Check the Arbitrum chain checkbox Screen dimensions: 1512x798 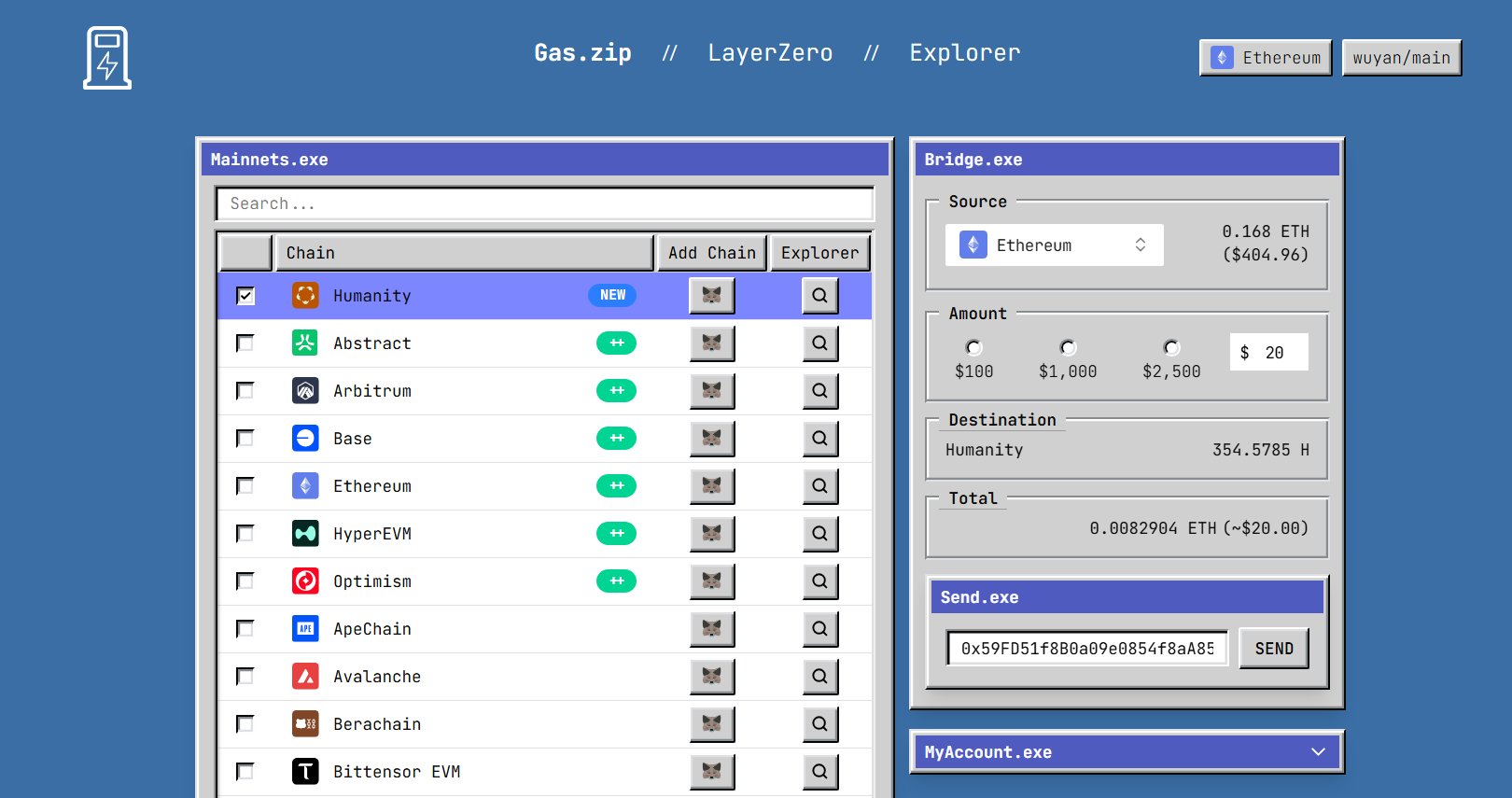[x=245, y=391]
